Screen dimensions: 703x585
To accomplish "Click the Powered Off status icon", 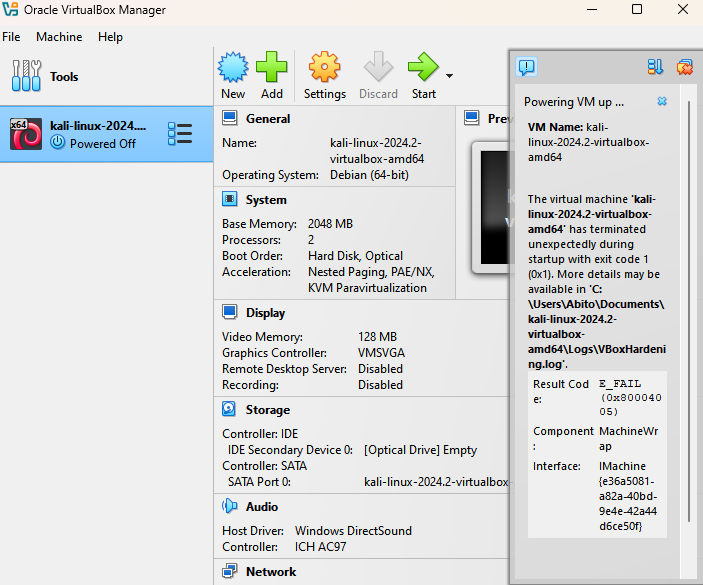I will (57, 142).
